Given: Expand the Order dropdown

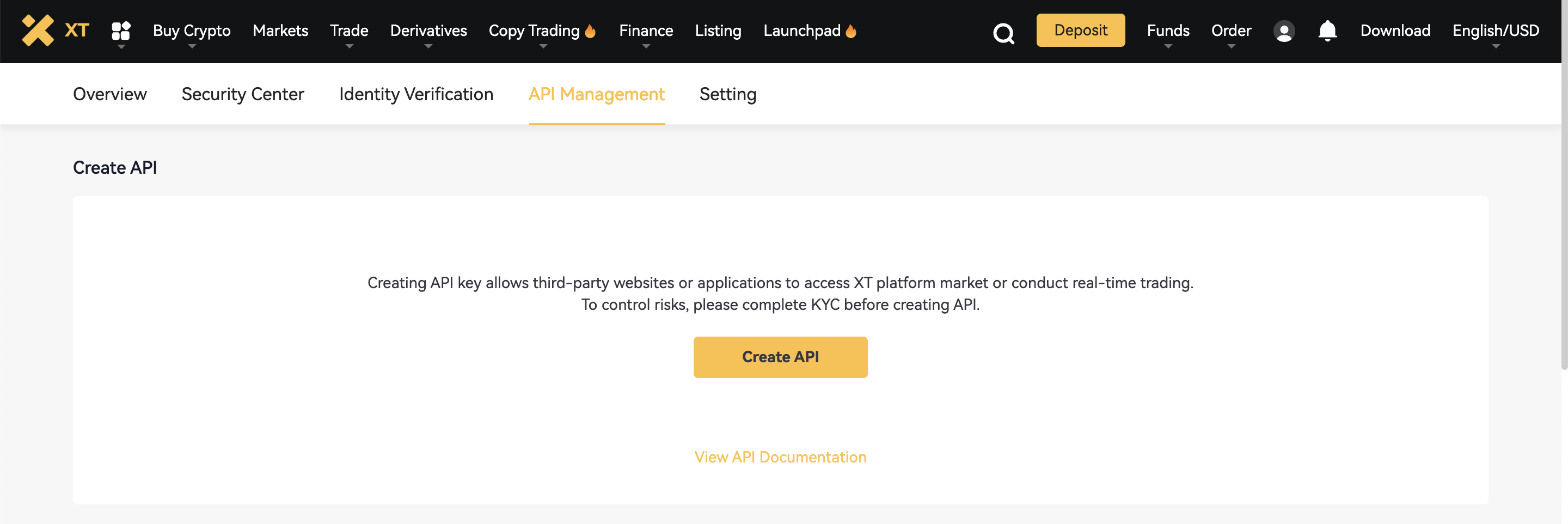Looking at the screenshot, I should (x=1231, y=31).
